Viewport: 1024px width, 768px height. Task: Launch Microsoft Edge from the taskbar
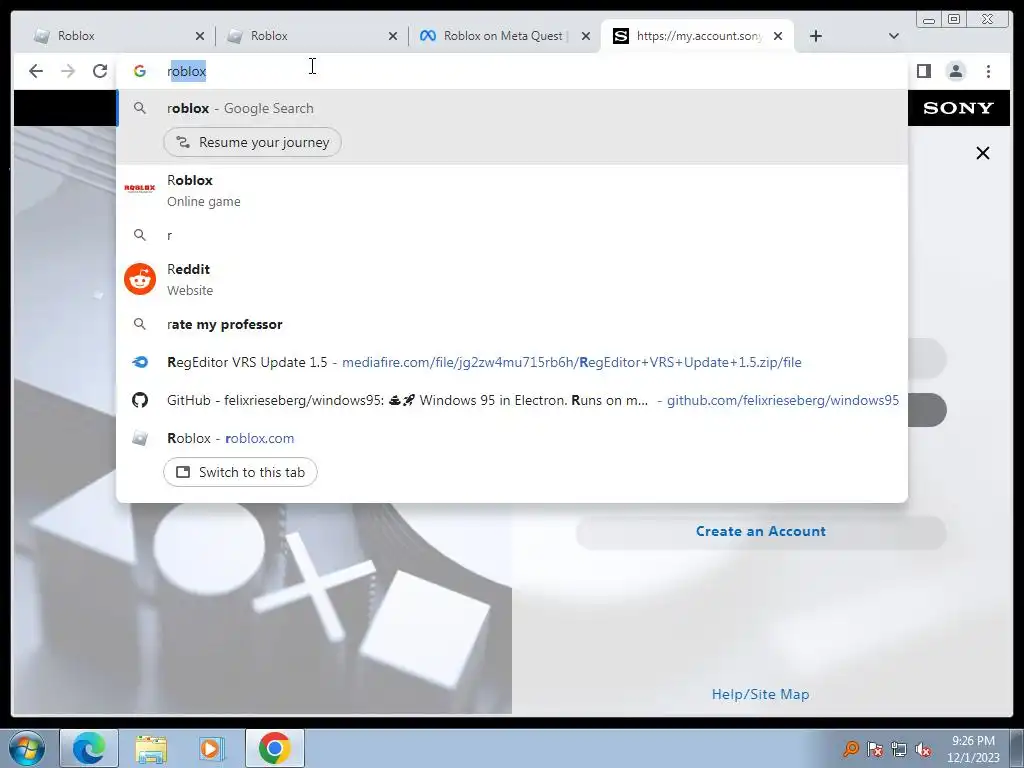(x=89, y=748)
